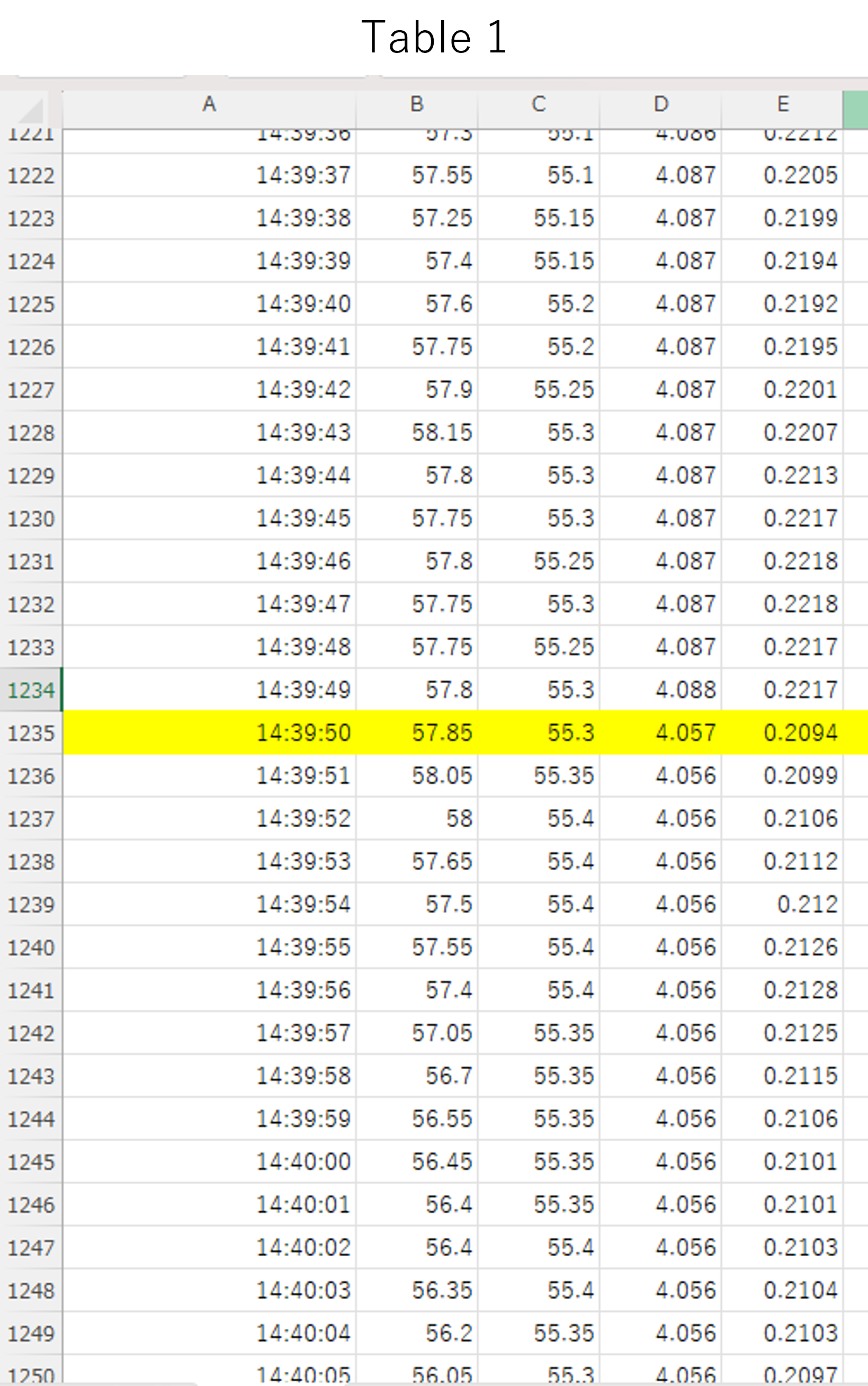The height and width of the screenshot is (1386, 868).
Task: Click cell value 0.2195 in column E
Action: coord(782,346)
